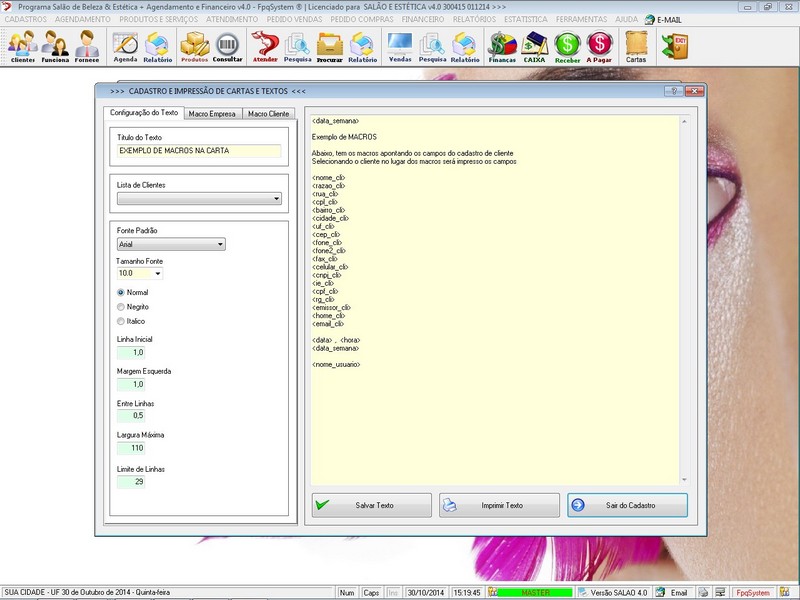Click the Salvar Texto button
The image size is (800, 600).
pos(371,505)
